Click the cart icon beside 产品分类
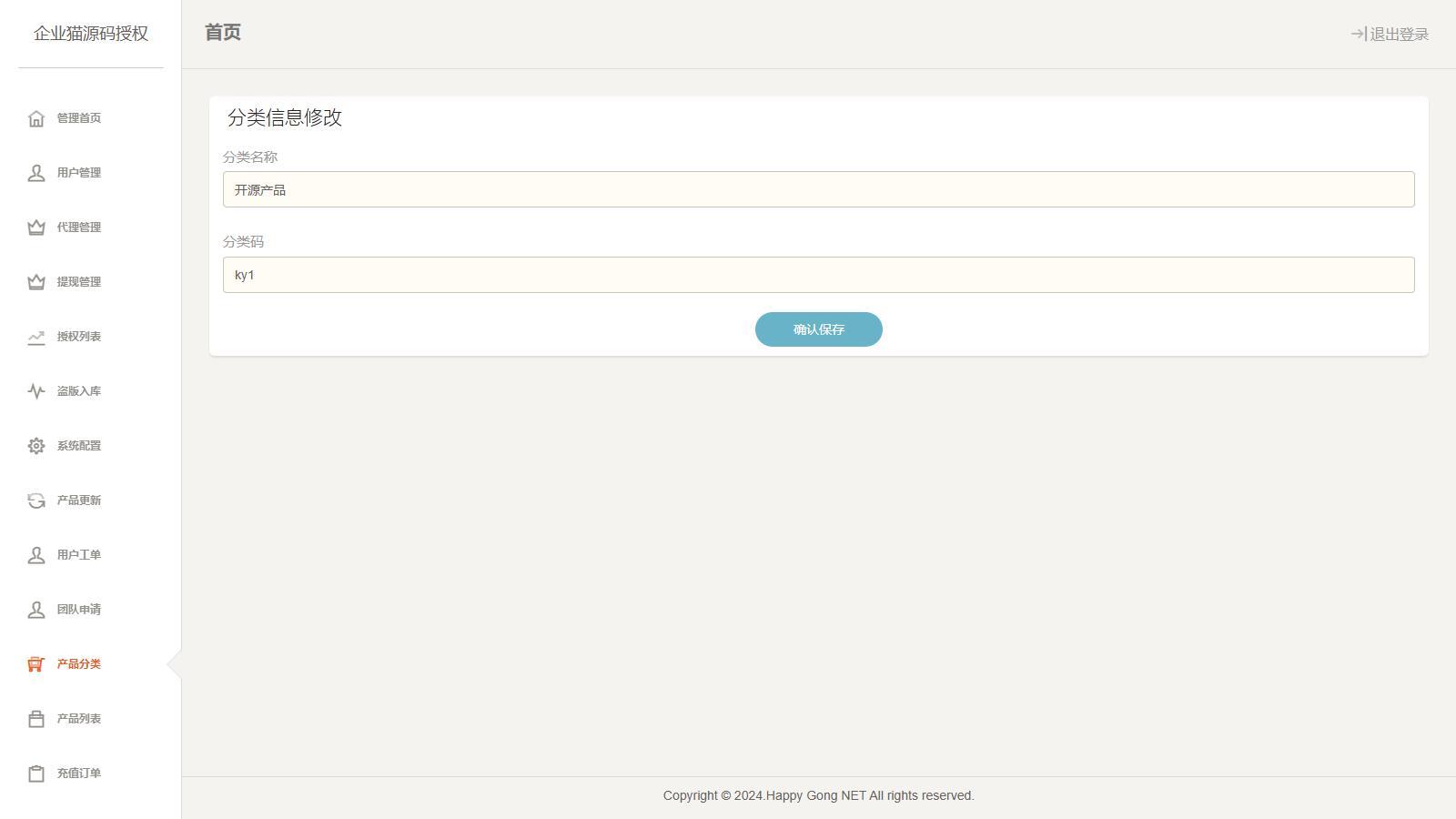Viewport: 1456px width, 819px height. 36,664
